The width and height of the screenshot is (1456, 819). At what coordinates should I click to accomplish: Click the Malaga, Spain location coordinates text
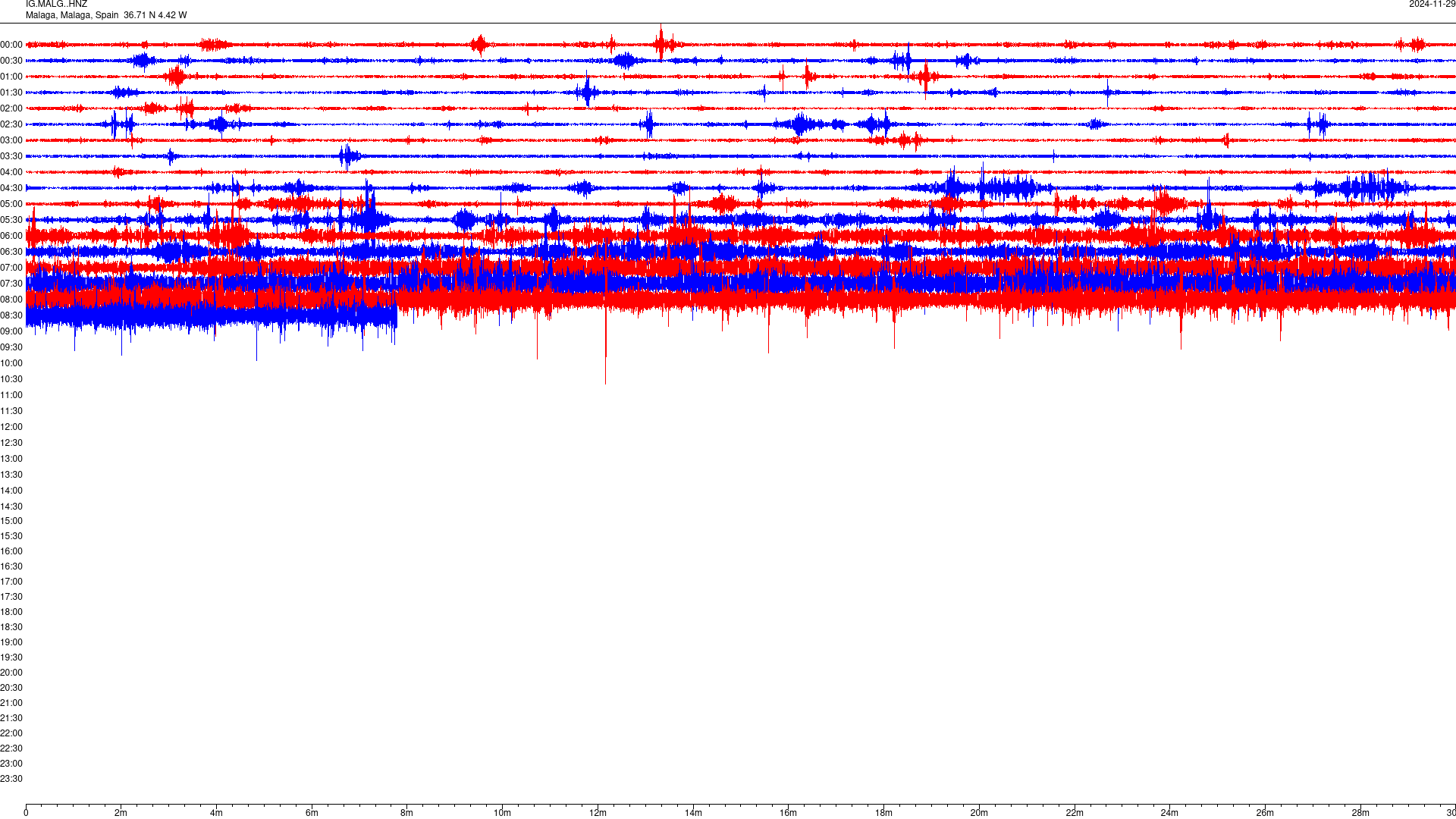coord(106,15)
